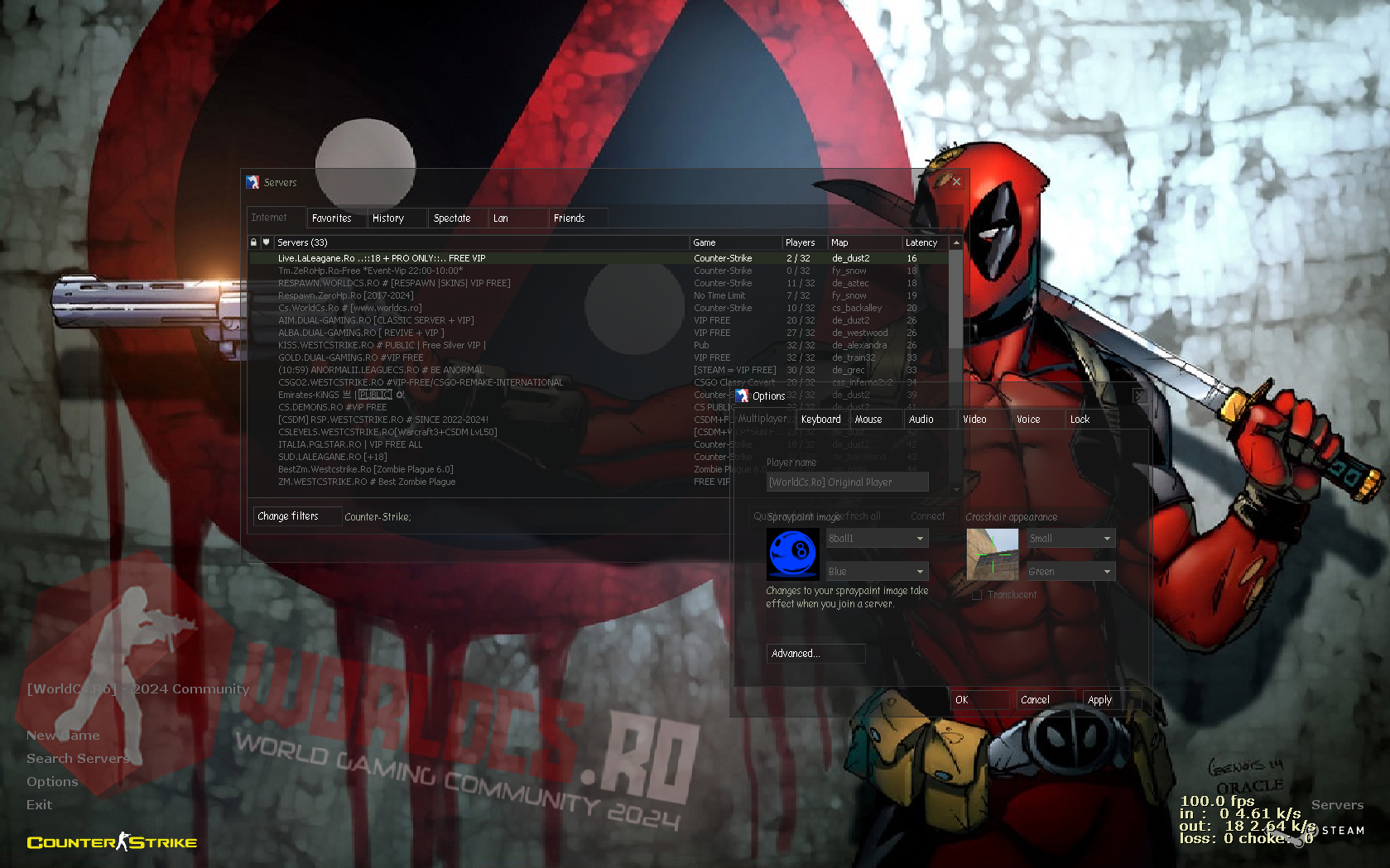Open the Spectate tab in Servers
The height and width of the screenshot is (868, 1390).
[457, 218]
